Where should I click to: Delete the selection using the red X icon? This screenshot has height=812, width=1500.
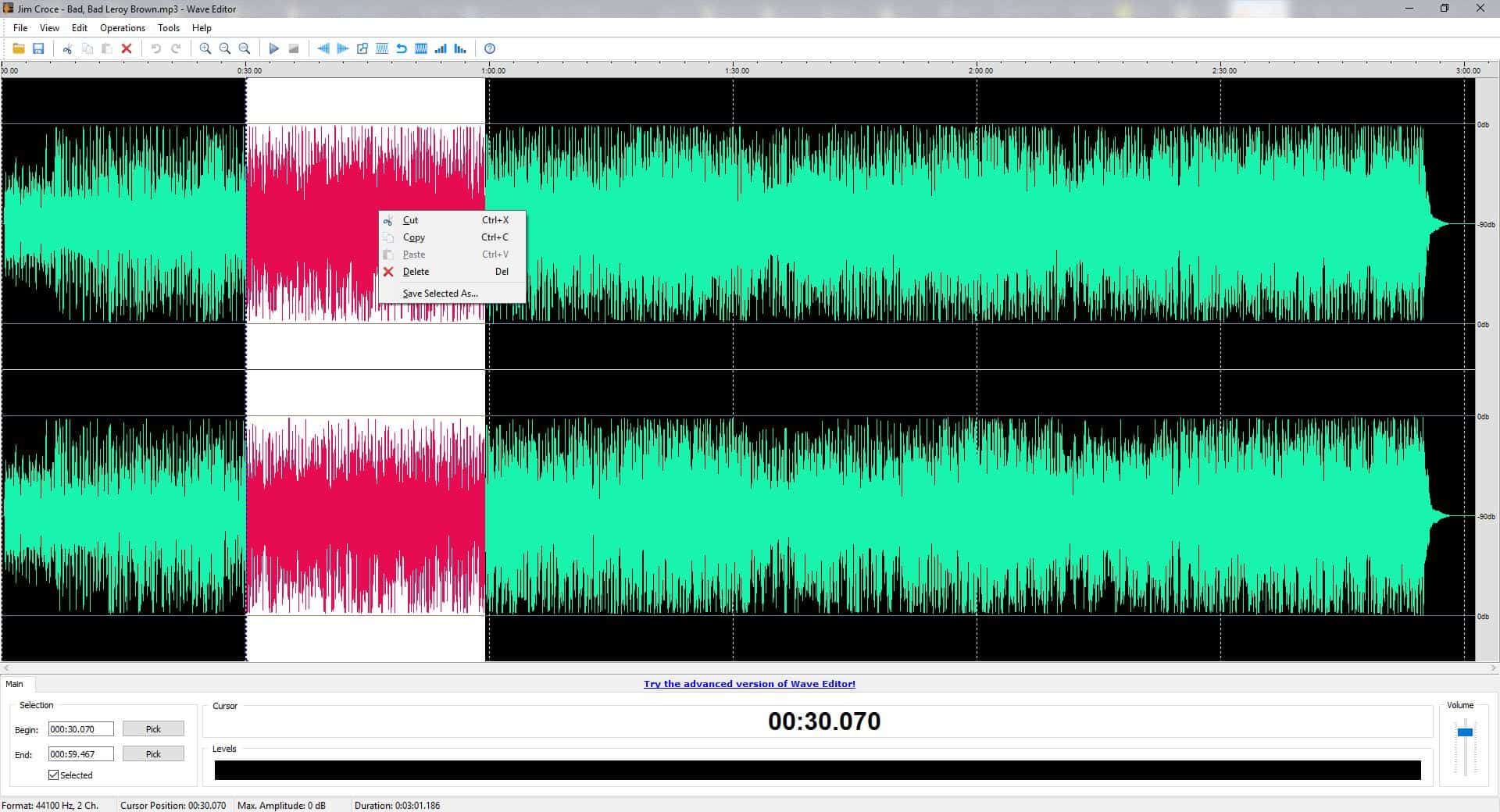127,48
